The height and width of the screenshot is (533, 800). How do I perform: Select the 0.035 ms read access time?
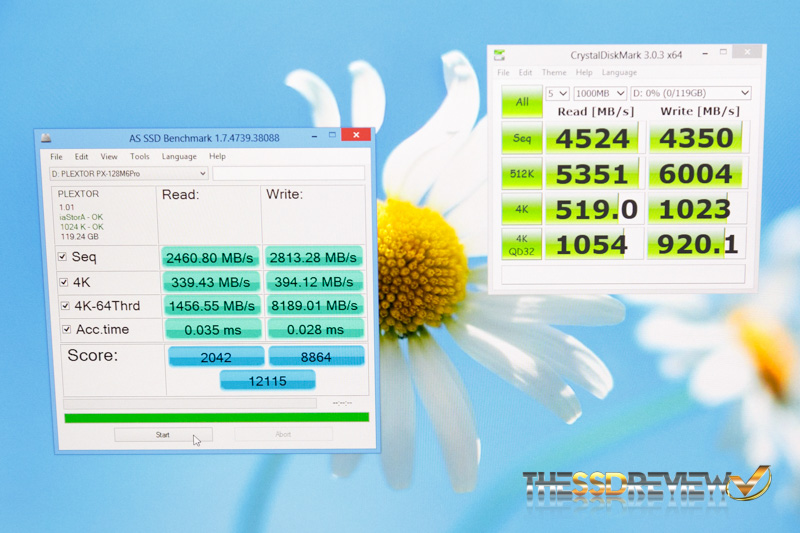[x=213, y=329]
